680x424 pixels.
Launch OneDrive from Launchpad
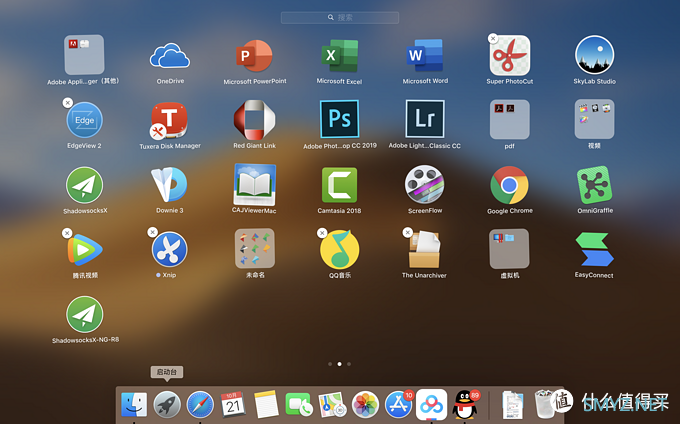[x=170, y=55]
